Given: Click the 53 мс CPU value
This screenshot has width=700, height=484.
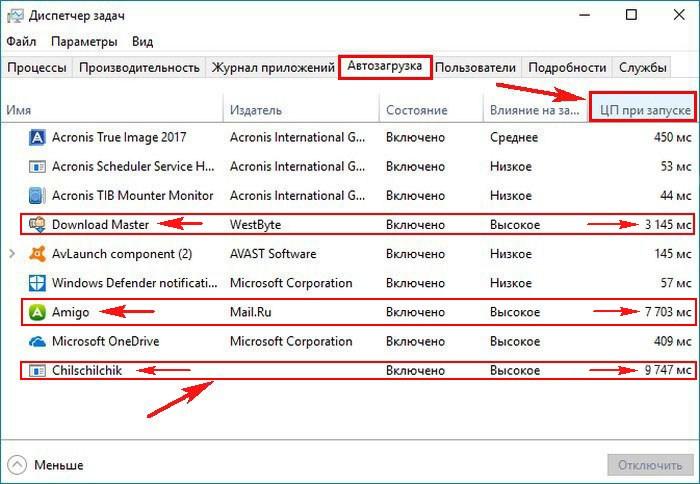Looking at the screenshot, I should [x=676, y=167].
